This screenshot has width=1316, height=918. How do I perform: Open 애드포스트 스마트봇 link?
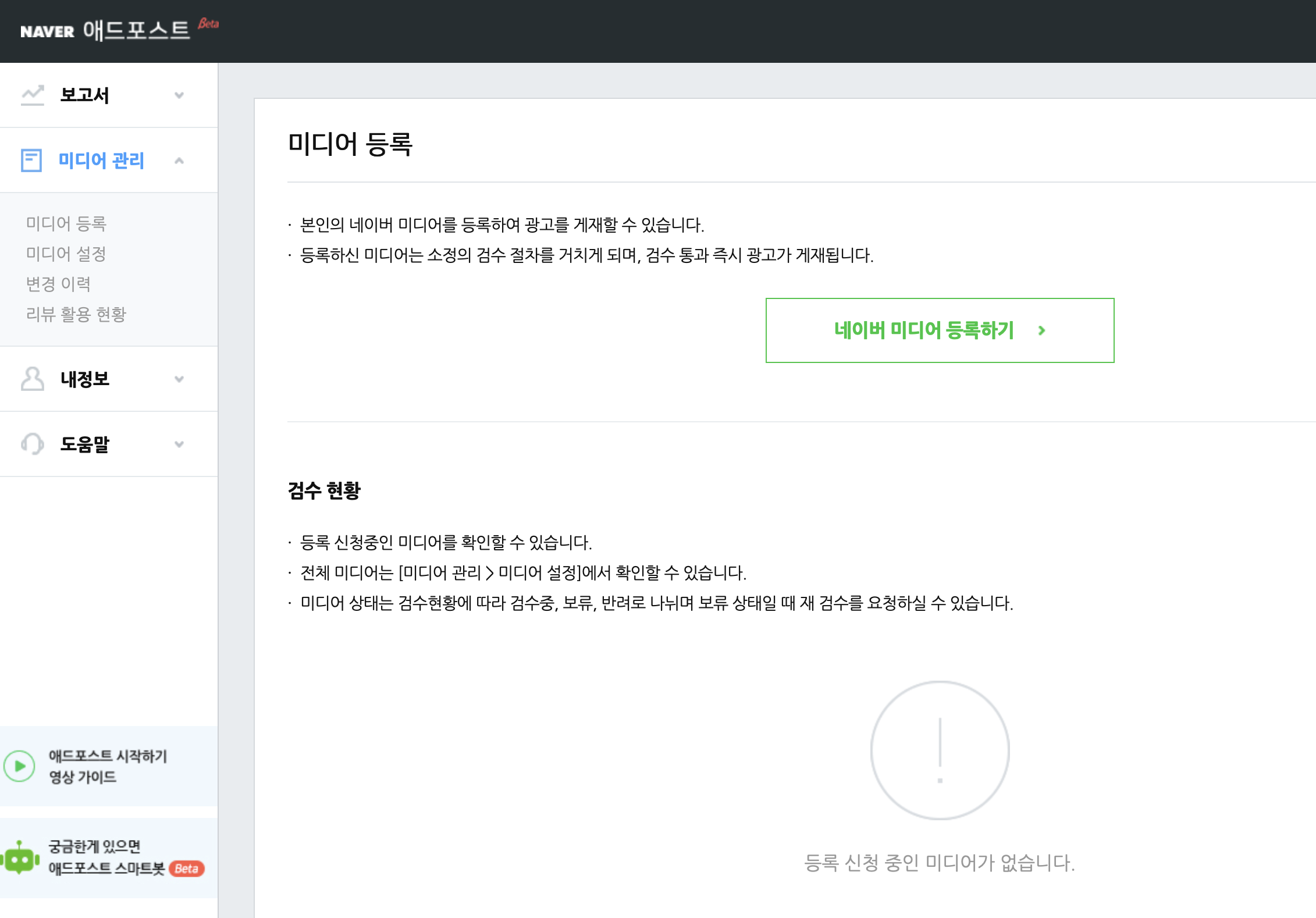tap(106, 869)
